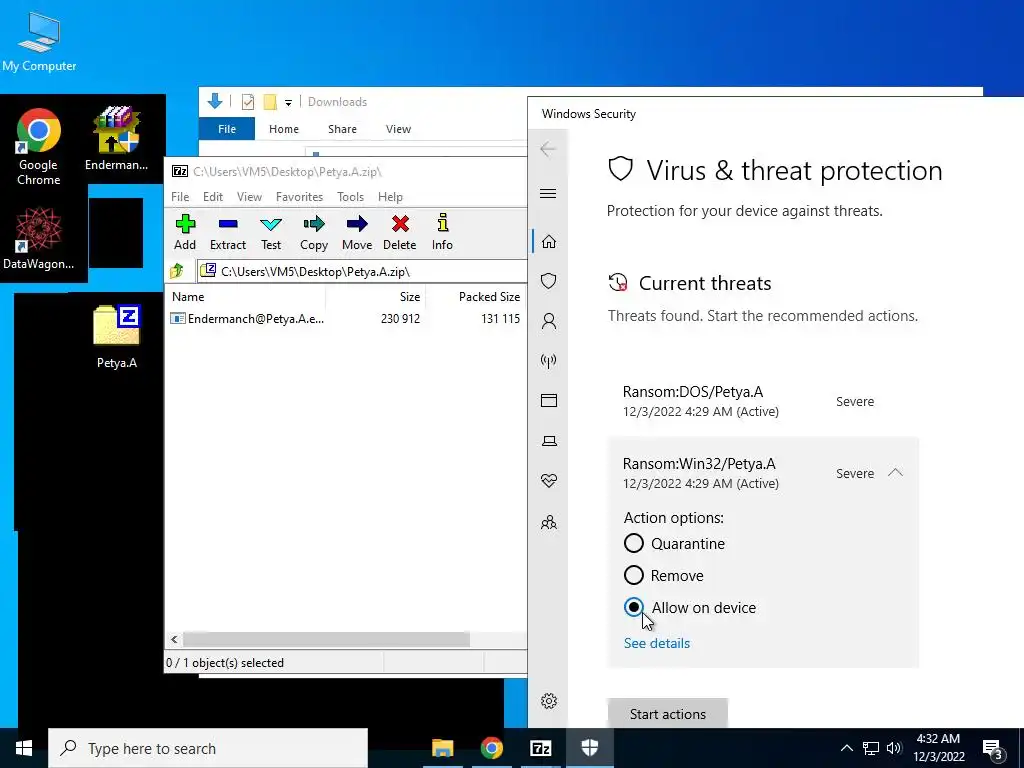This screenshot has width=1024, height=768.
Task: Open the Favorites menu in 7-Zip
Action: click(299, 197)
